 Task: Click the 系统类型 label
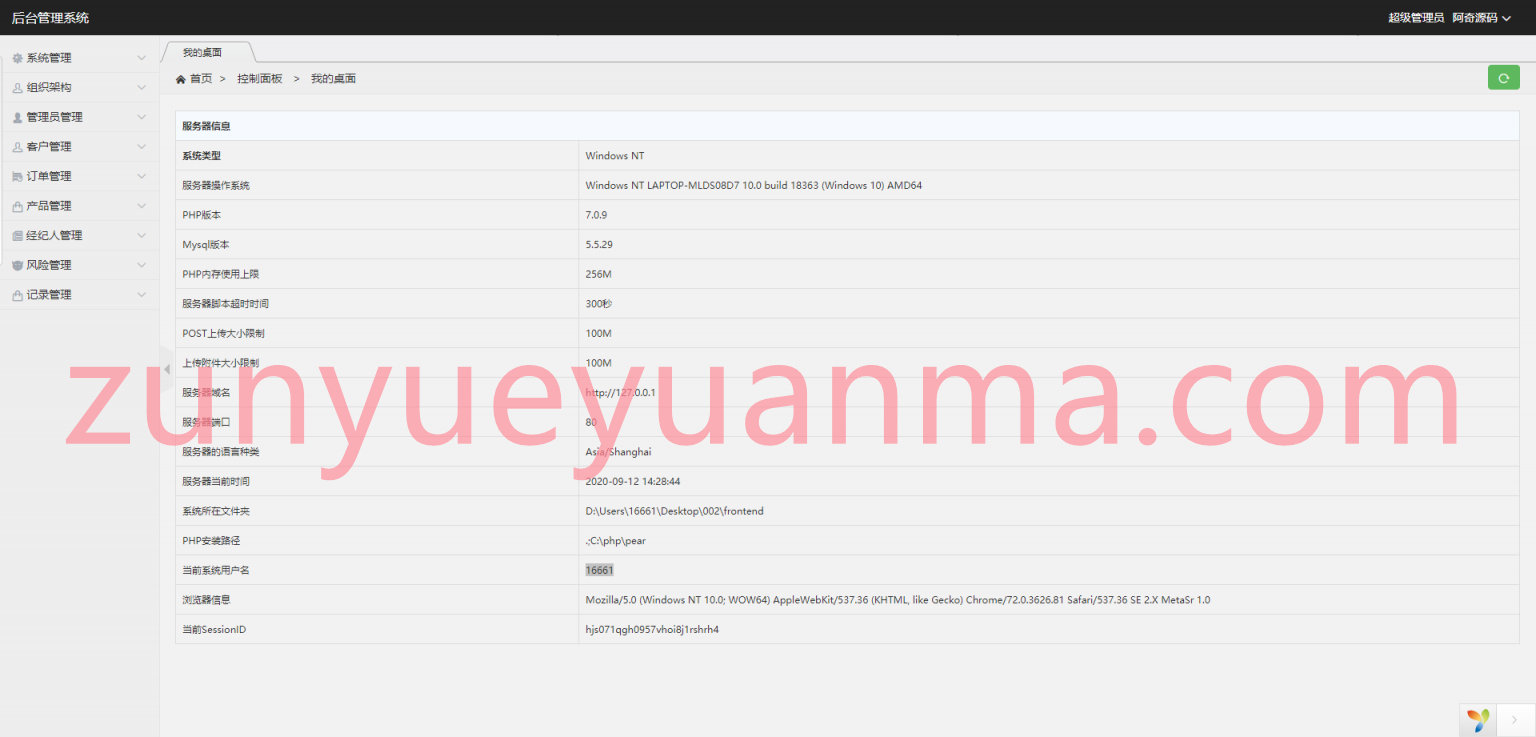(201, 156)
